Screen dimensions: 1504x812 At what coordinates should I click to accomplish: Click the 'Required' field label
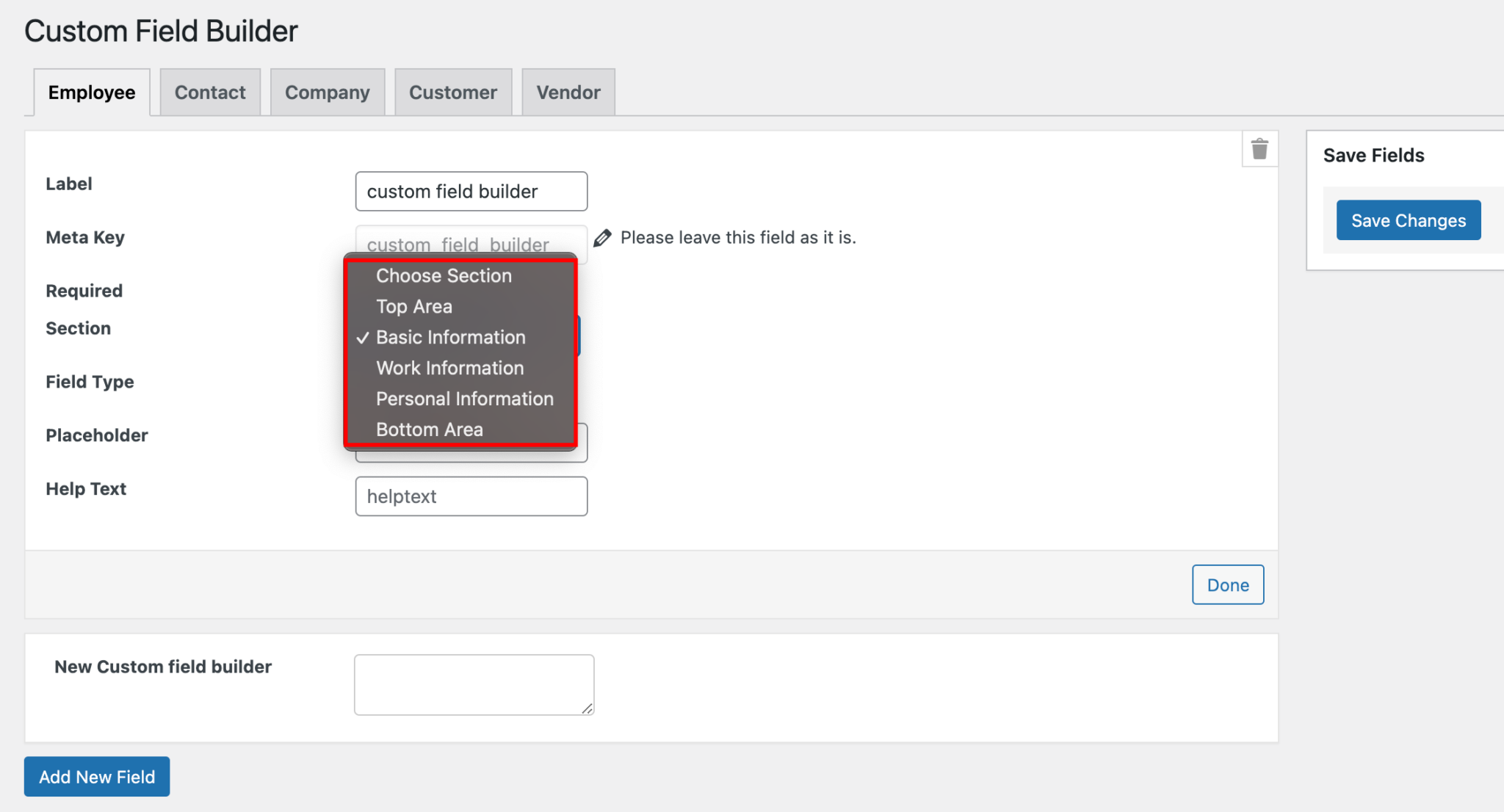click(x=84, y=291)
